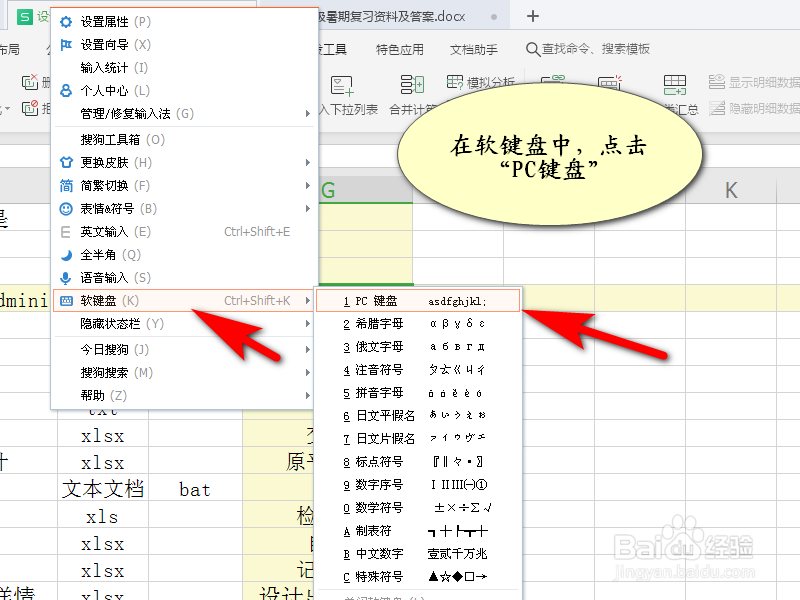Click the 隐藏明细数据 icon
The height and width of the screenshot is (600, 800).
tap(717, 108)
